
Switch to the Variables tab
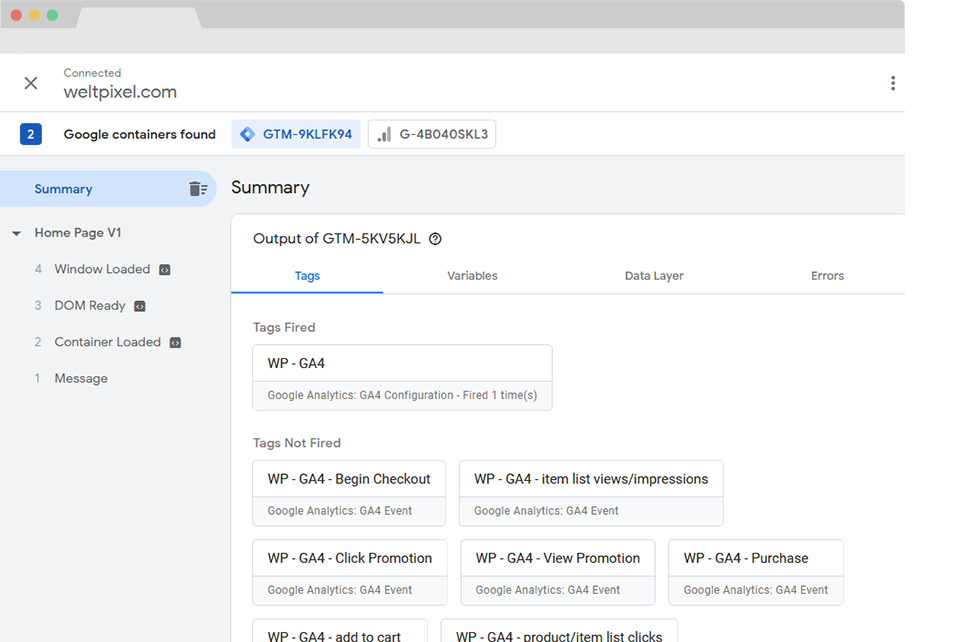pos(472,276)
